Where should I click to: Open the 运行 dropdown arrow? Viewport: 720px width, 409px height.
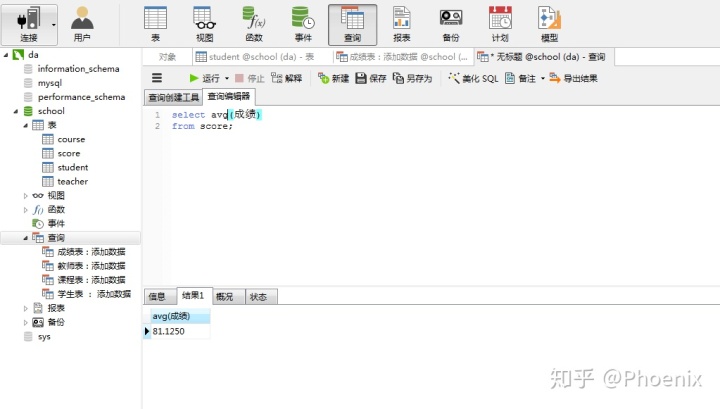(227, 78)
